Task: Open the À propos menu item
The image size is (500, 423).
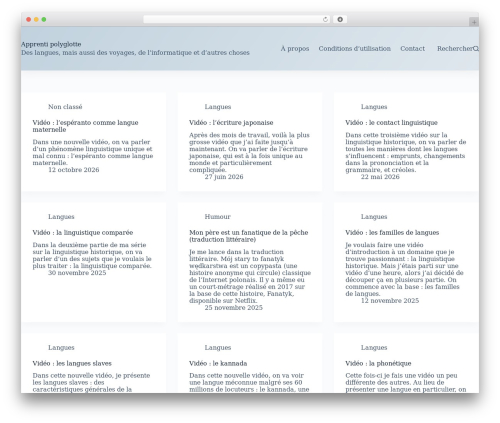Action: pos(295,49)
